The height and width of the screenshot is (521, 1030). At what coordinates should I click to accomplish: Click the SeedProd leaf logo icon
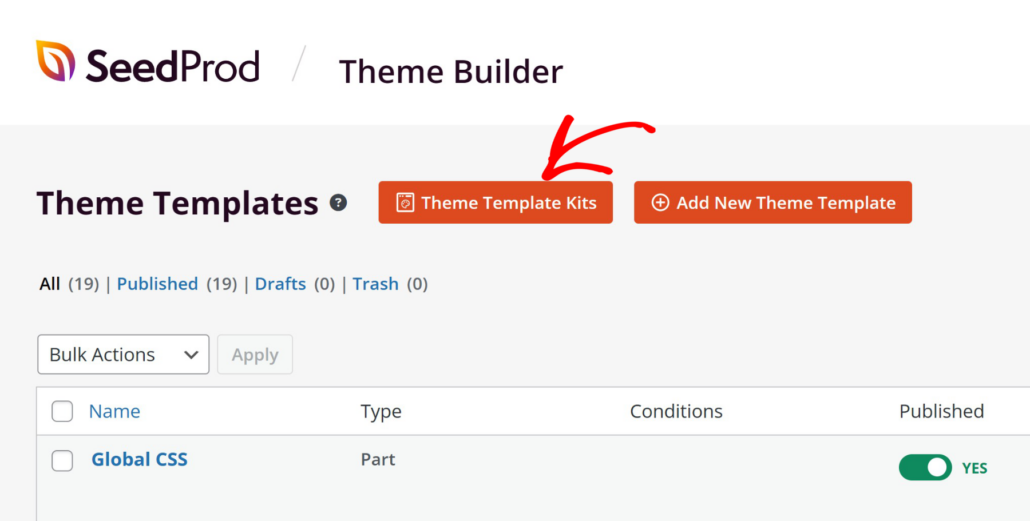[x=54, y=61]
